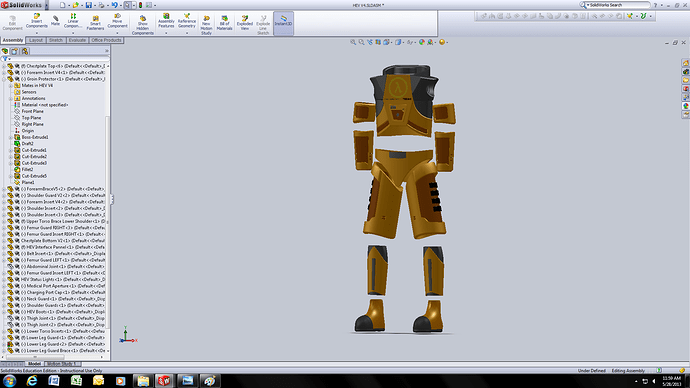Click the Zoom to Fit icon
This screenshot has height=388, width=690.
tap(352, 42)
